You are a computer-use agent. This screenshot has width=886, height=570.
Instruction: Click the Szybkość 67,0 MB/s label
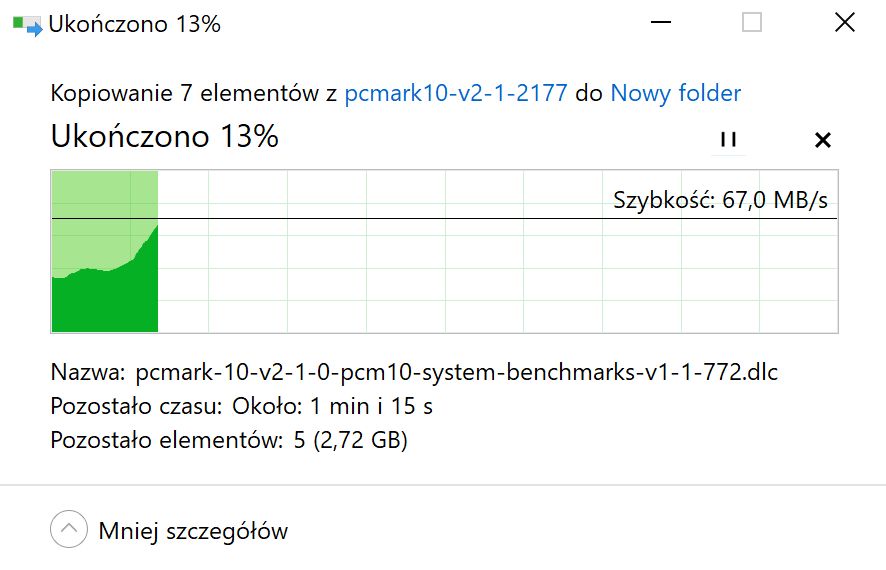click(720, 200)
